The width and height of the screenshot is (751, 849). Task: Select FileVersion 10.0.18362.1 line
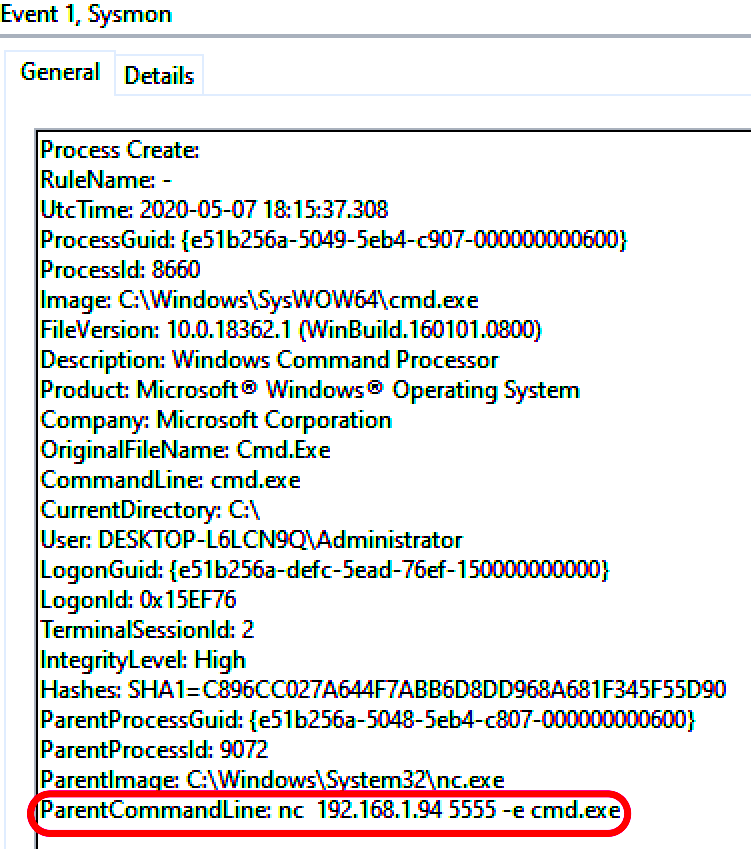pyautogui.click(x=291, y=330)
